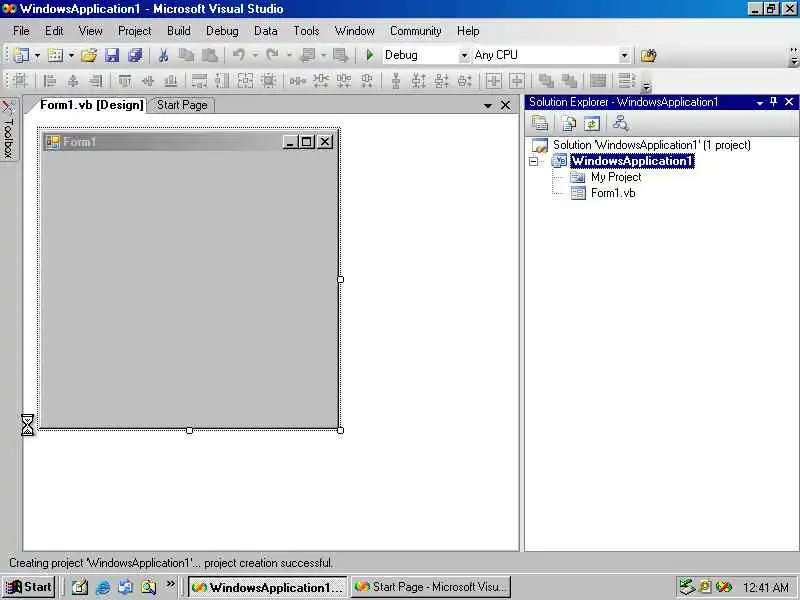This screenshot has width=800, height=600.
Task: Select Form1.vb in Solution Explorer
Action: click(x=613, y=193)
